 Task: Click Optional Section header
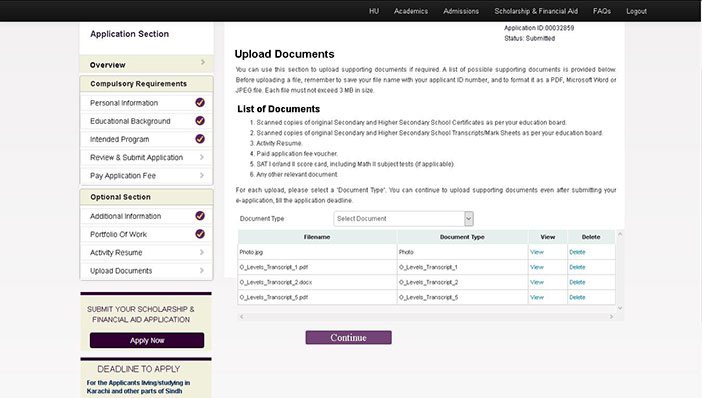pos(146,197)
